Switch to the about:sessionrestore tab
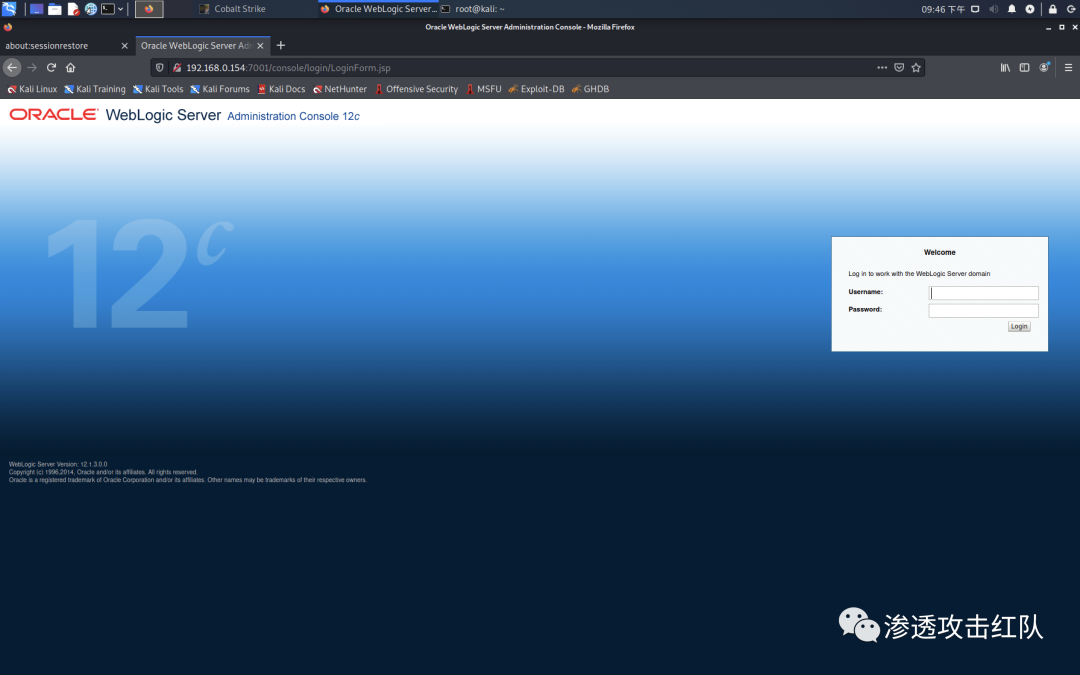The height and width of the screenshot is (675, 1080). (60, 46)
